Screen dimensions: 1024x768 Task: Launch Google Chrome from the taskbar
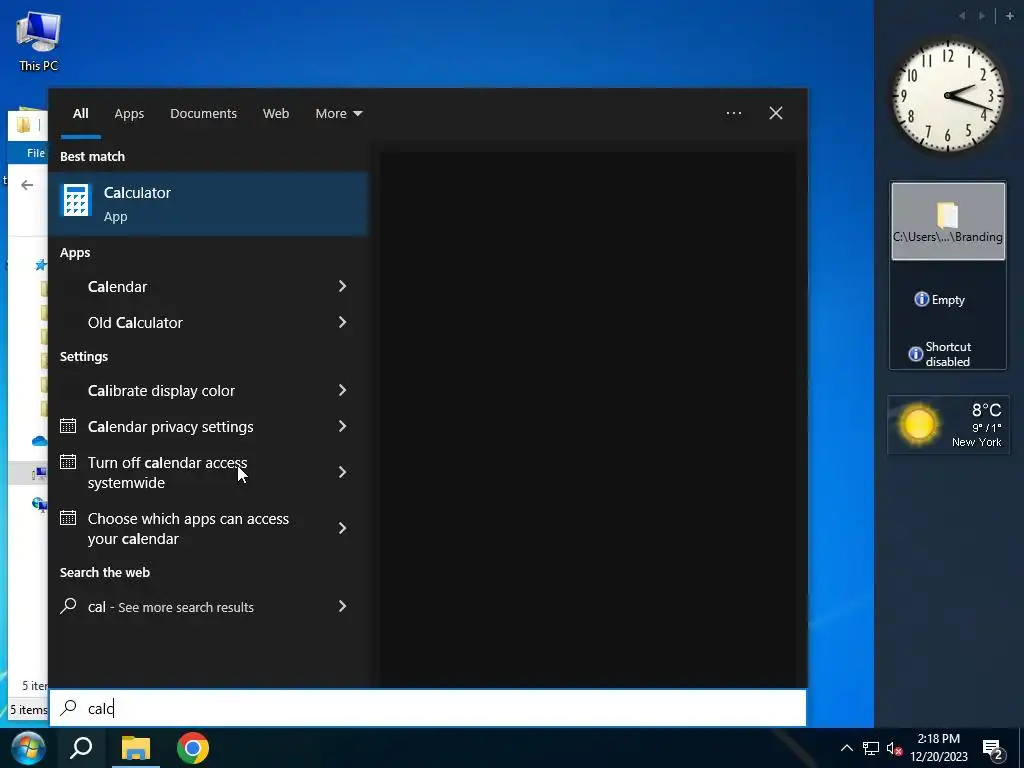click(x=193, y=748)
